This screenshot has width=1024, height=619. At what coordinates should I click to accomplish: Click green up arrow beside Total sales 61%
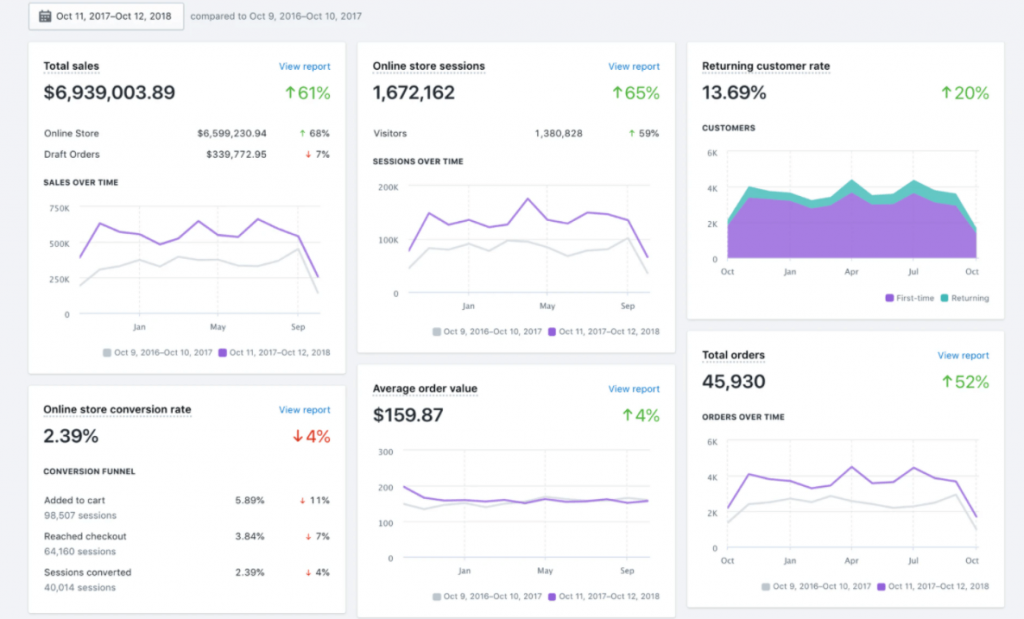(x=290, y=94)
